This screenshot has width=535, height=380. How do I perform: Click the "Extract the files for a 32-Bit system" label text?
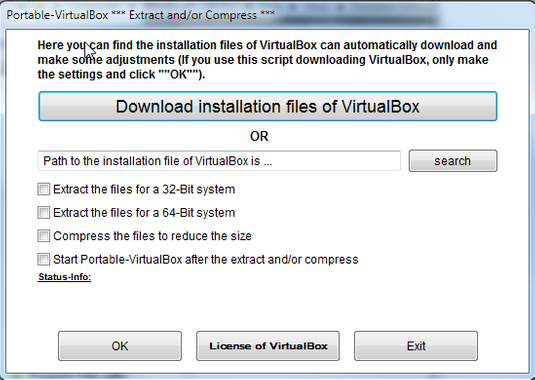(x=144, y=189)
